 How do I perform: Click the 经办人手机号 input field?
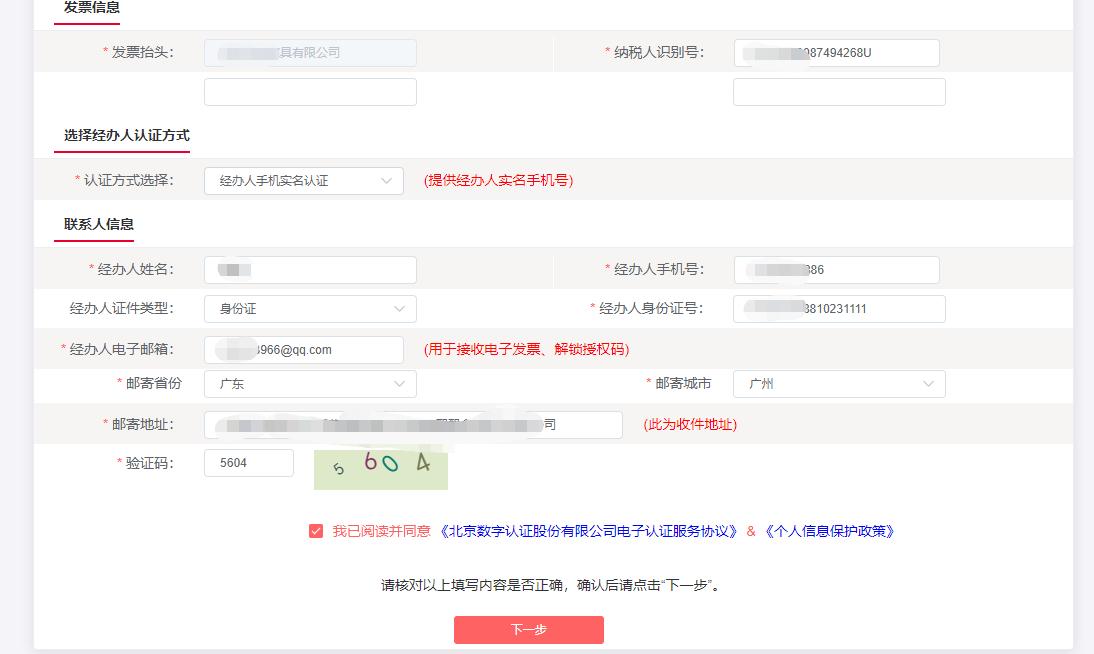click(x=837, y=269)
